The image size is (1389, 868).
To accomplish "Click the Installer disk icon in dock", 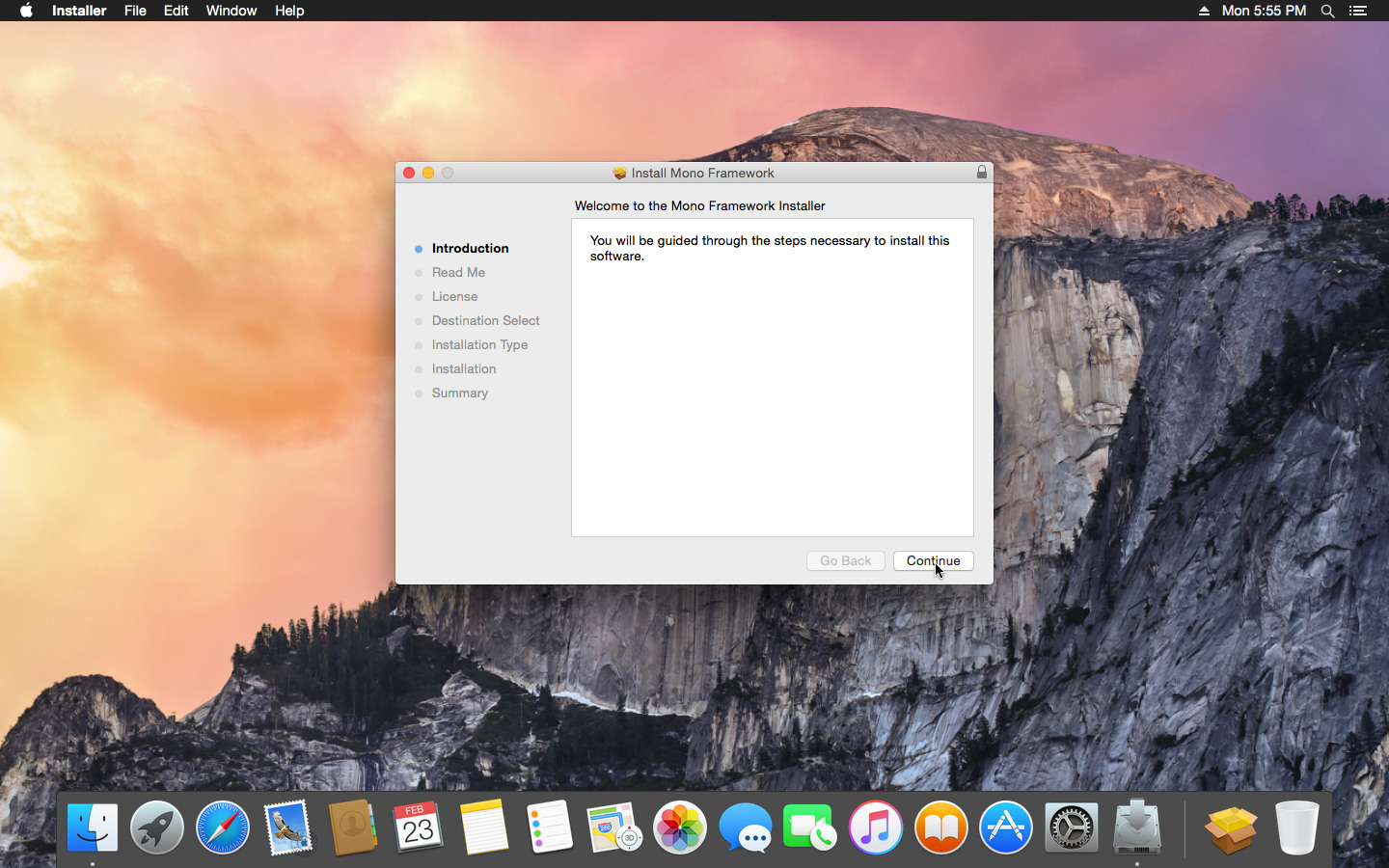I will click(1137, 827).
